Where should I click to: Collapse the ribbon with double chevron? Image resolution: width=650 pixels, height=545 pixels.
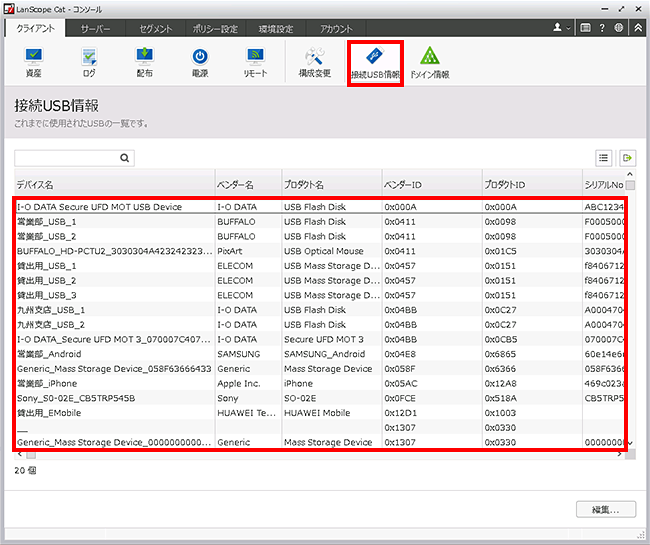pos(638,28)
